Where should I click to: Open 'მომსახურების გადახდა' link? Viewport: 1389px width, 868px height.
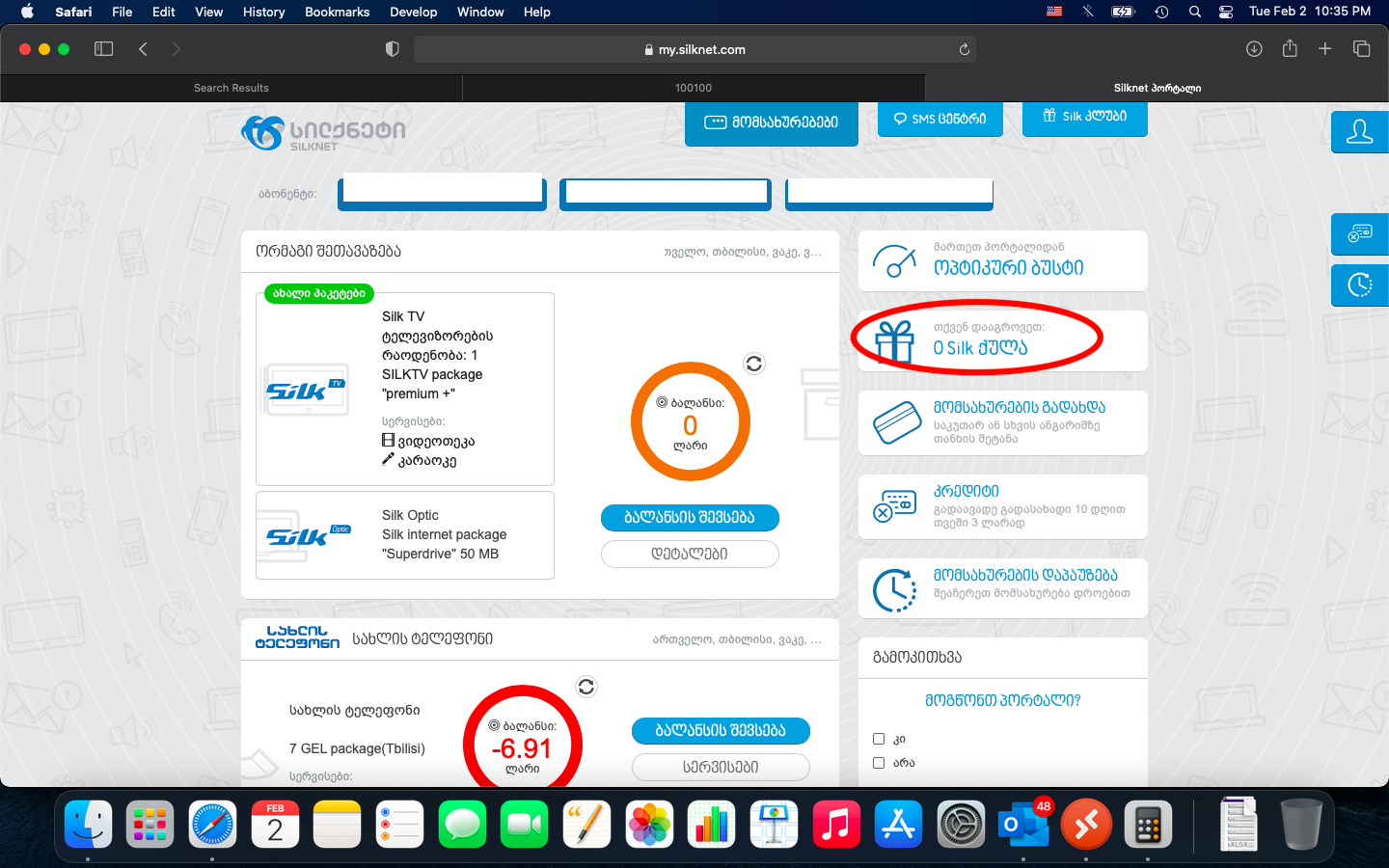[x=1020, y=407]
